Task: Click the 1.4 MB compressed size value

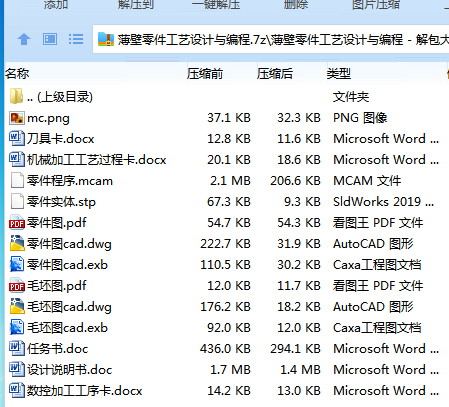Action: tap(300, 370)
